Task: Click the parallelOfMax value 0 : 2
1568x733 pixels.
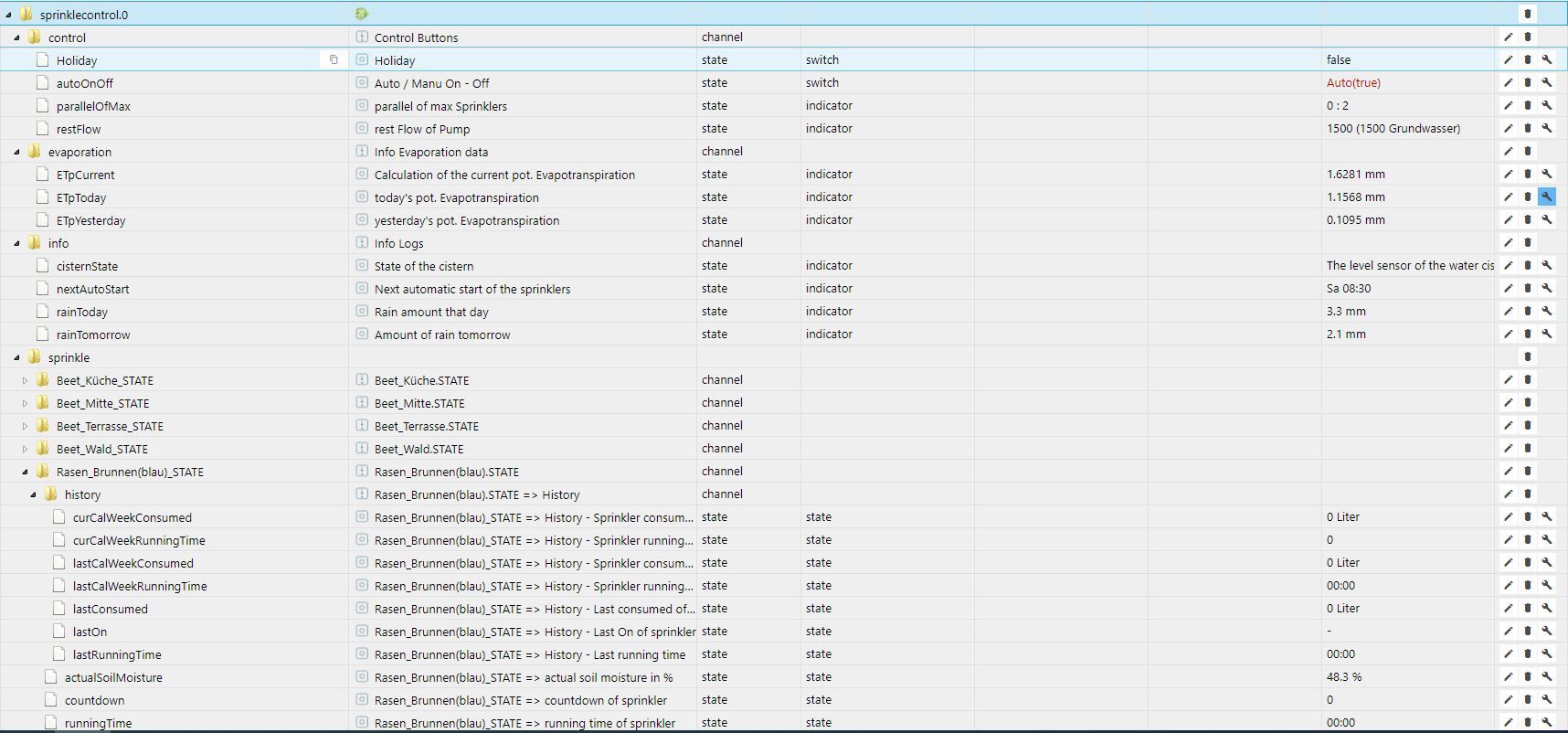Action: pyautogui.click(x=1338, y=105)
